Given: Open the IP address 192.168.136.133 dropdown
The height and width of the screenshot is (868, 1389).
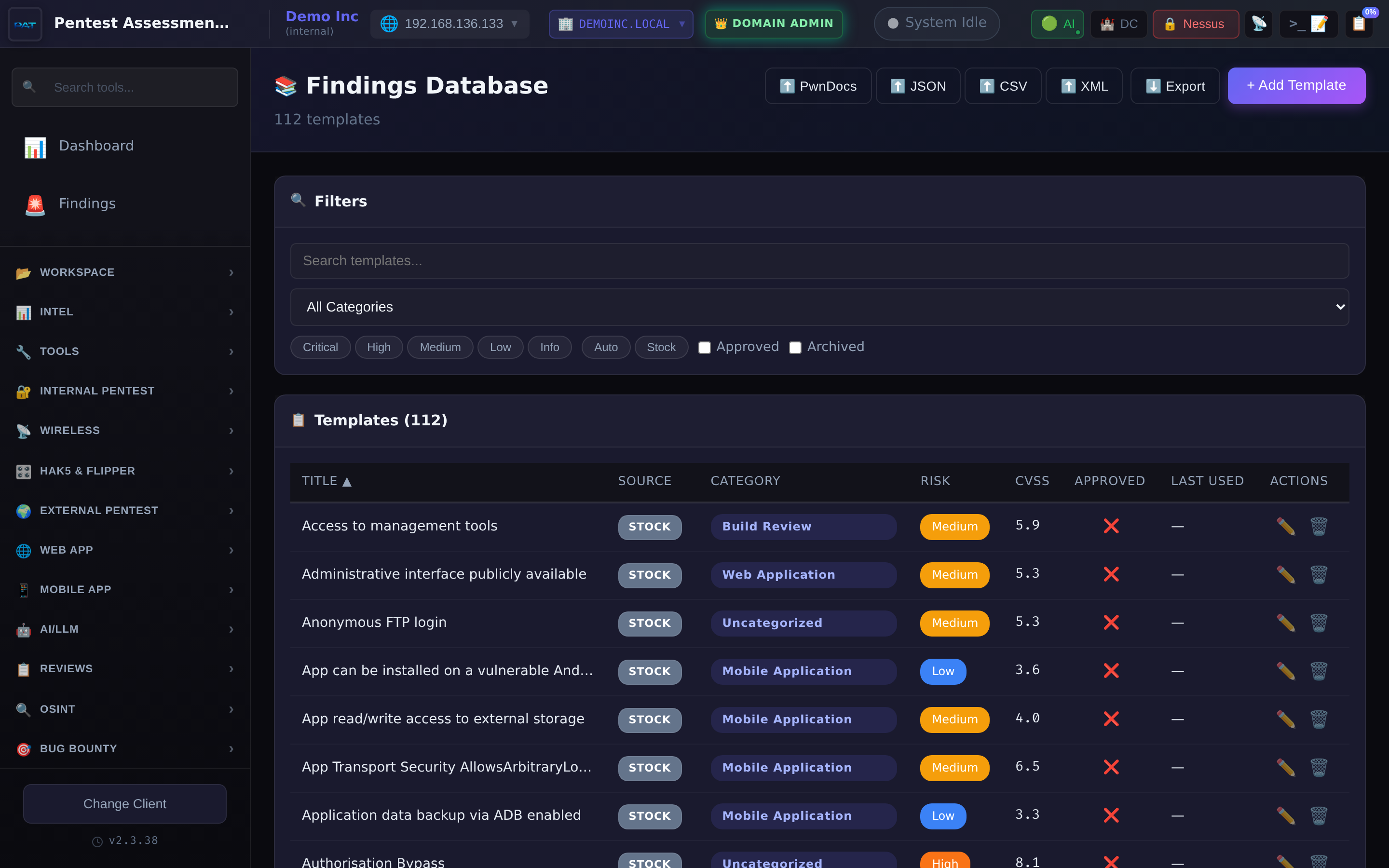Looking at the screenshot, I should point(450,24).
